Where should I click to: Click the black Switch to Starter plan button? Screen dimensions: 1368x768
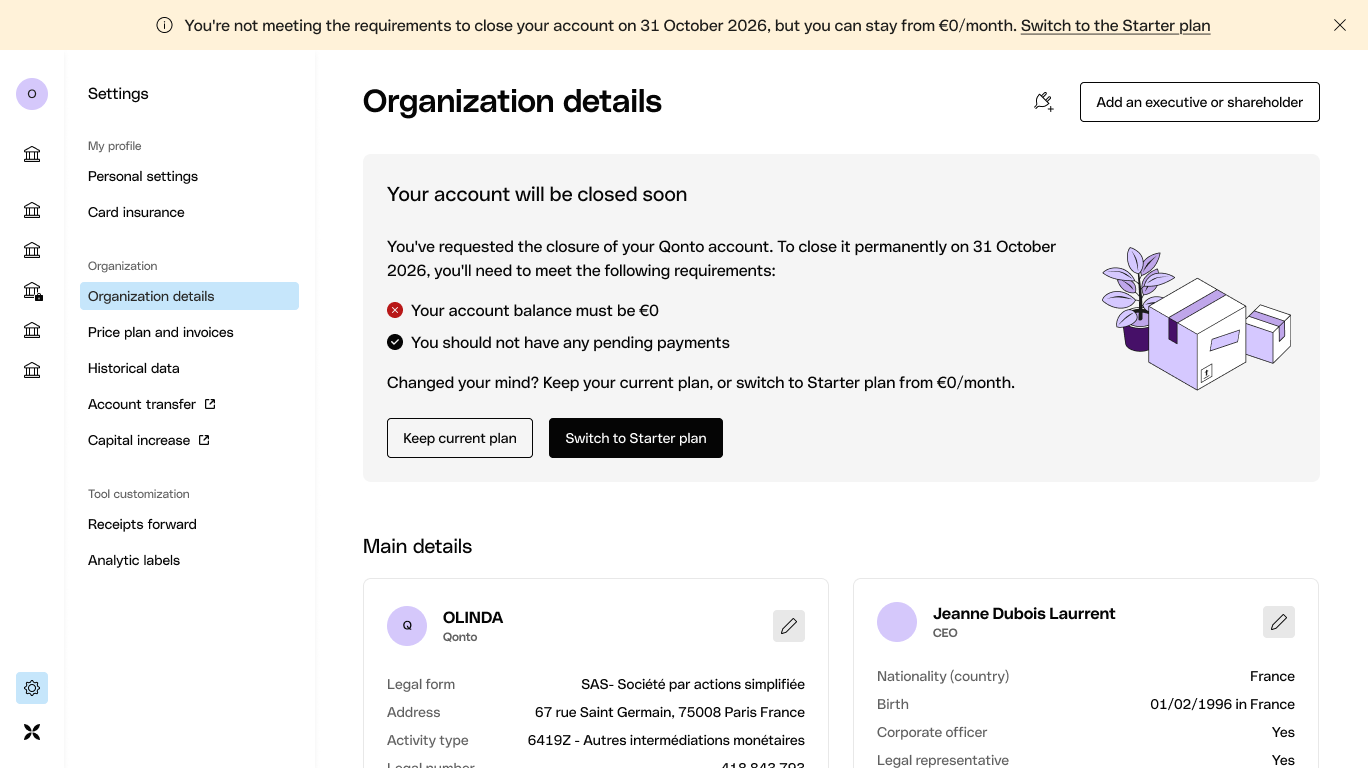coord(636,438)
